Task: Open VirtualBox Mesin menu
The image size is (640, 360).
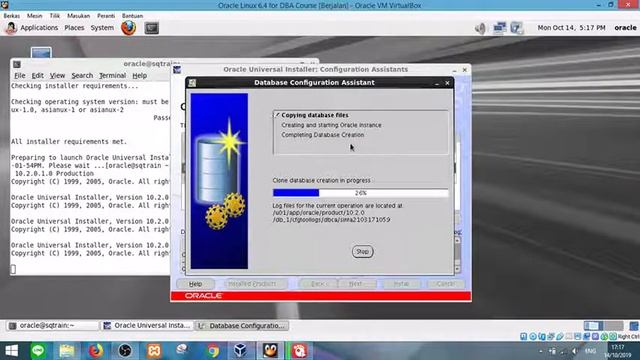Action: (34, 16)
